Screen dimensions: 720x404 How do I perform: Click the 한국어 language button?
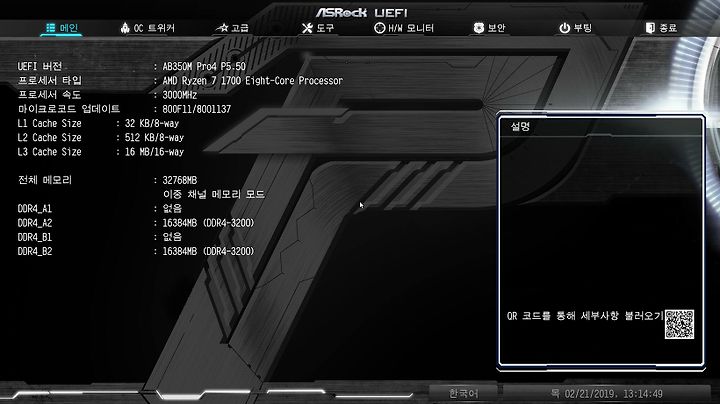tap(463, 393)
